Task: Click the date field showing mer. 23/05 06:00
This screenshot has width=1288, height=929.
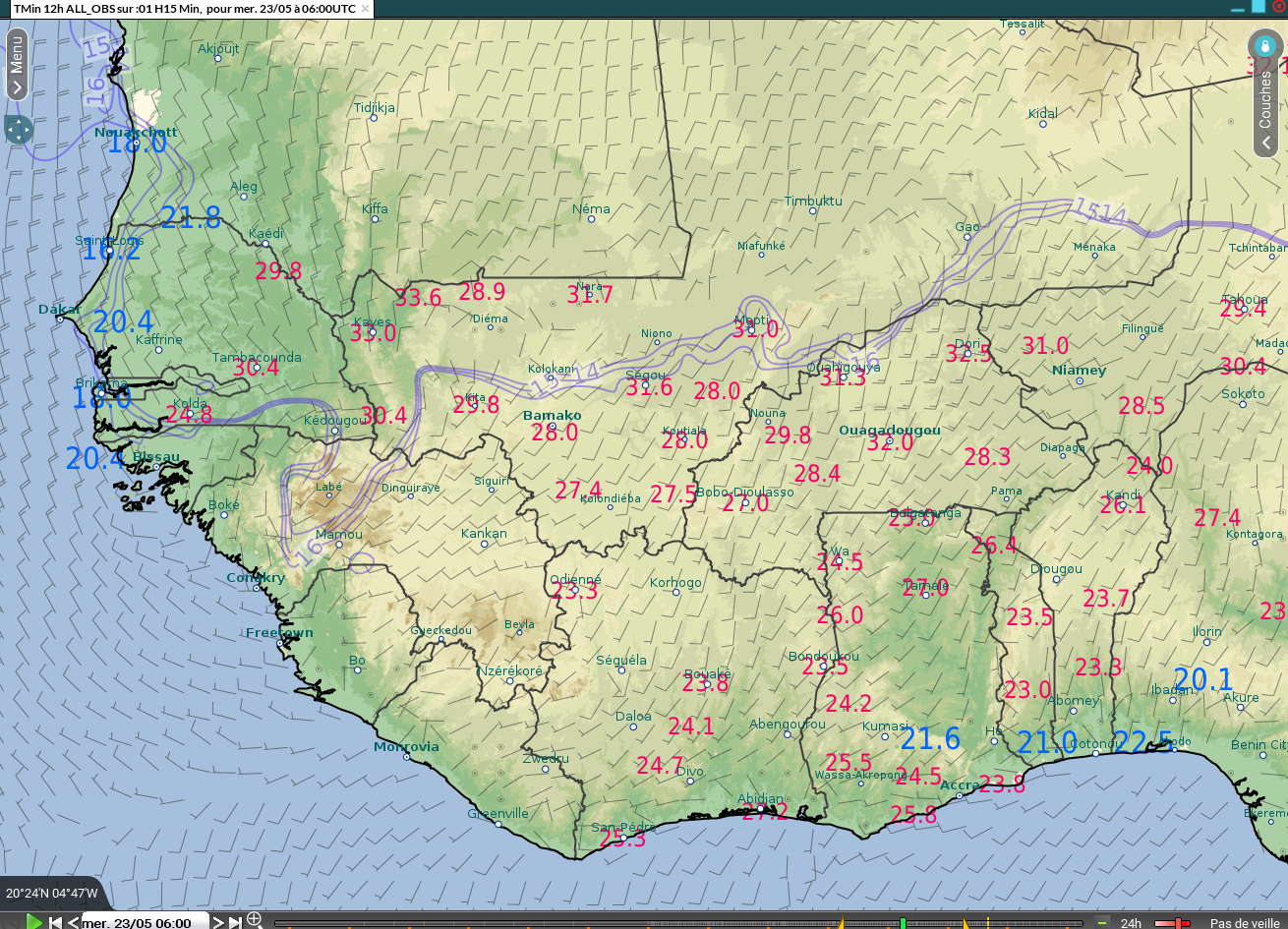Action: (x=145, y=922)
